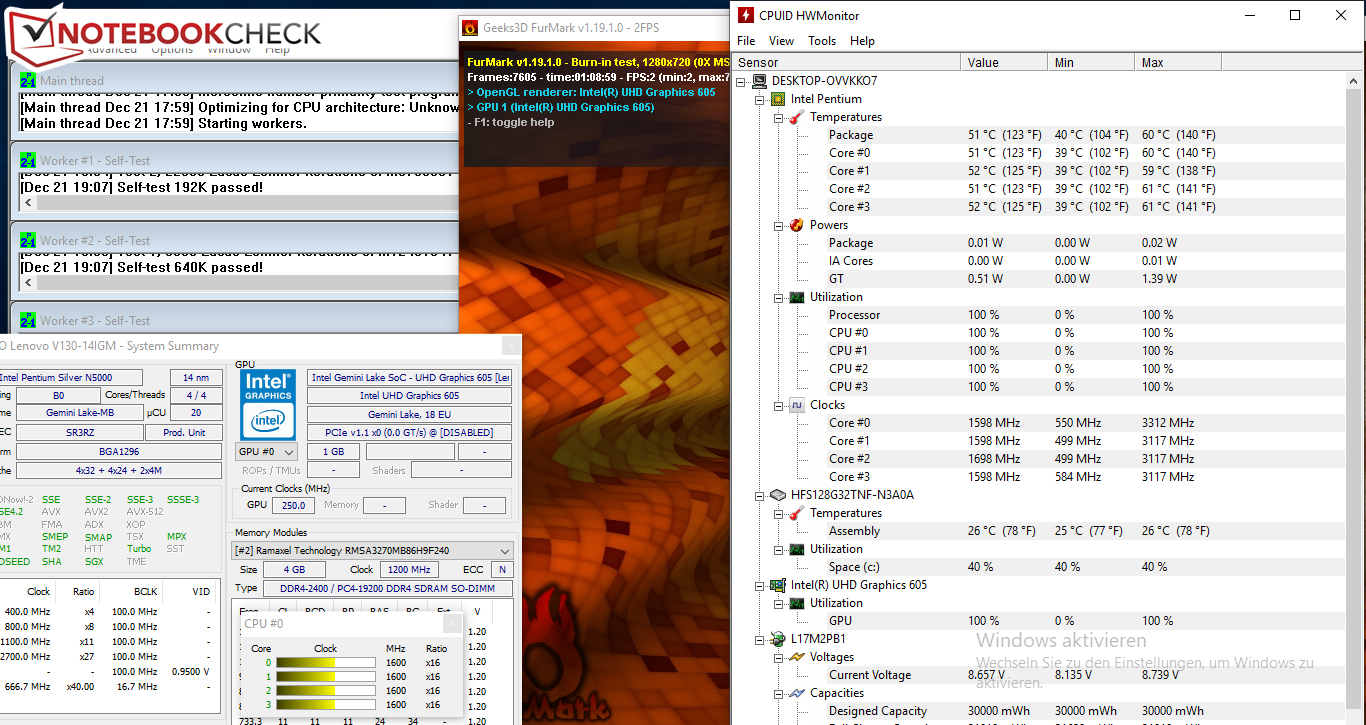Image resolution: width=1366 pixels, height=725 pixels.
Task: Click the CPU chip icon beside Intel Pentium
Action: point(778,99)
